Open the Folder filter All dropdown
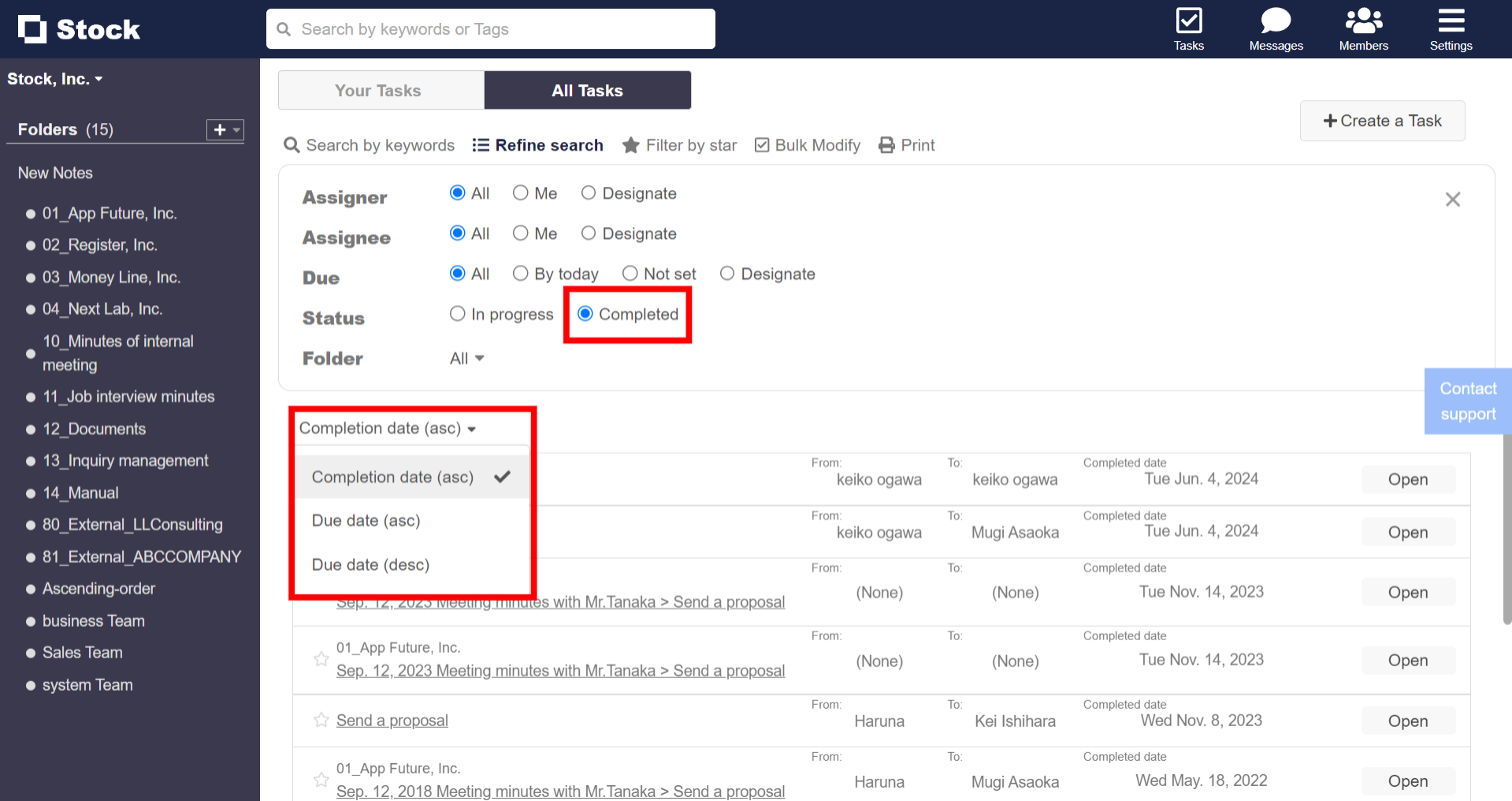Screen dimensions: 1512x801 tap(466, 358)
